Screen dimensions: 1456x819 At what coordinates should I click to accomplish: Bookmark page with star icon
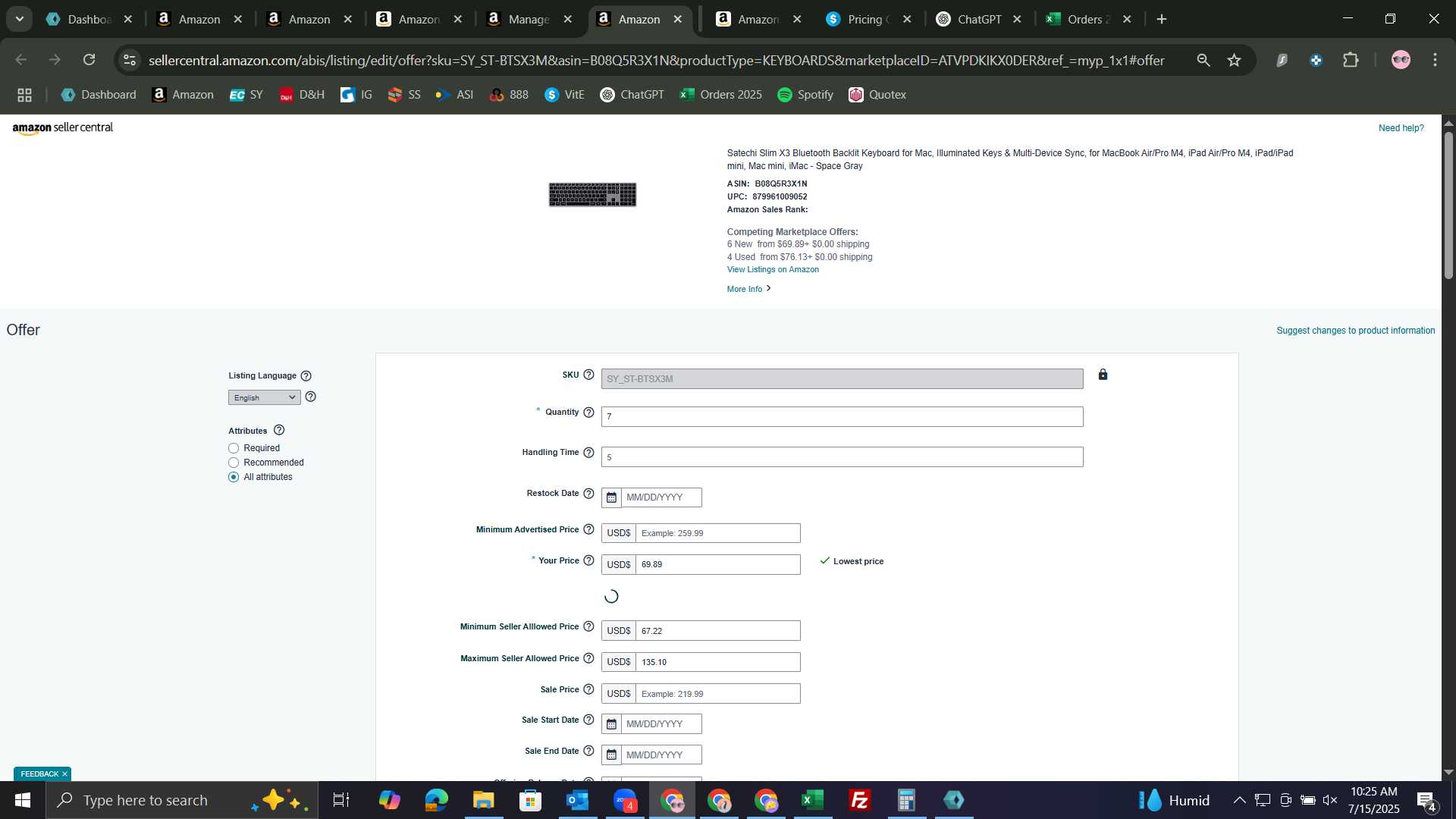point(1235,60)
